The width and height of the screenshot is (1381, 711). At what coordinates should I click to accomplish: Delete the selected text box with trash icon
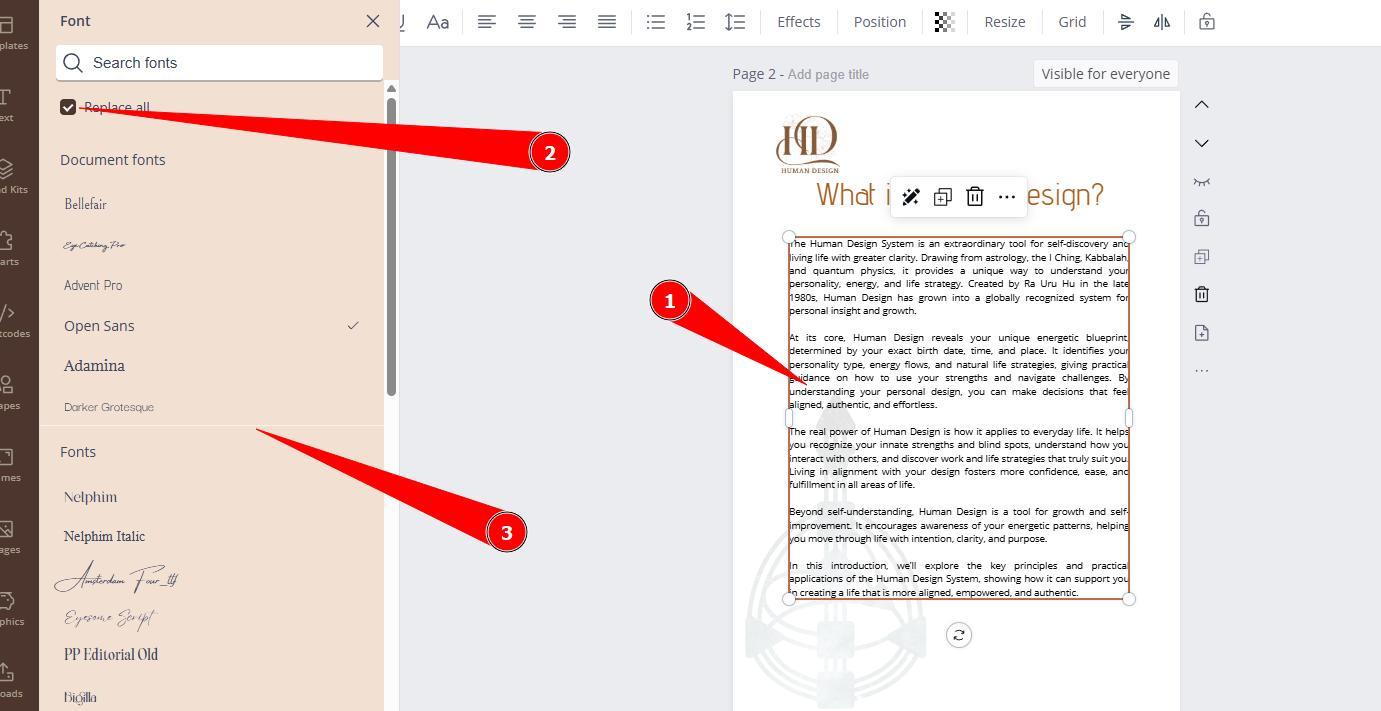pyautogui.click(x=975, y=197)
